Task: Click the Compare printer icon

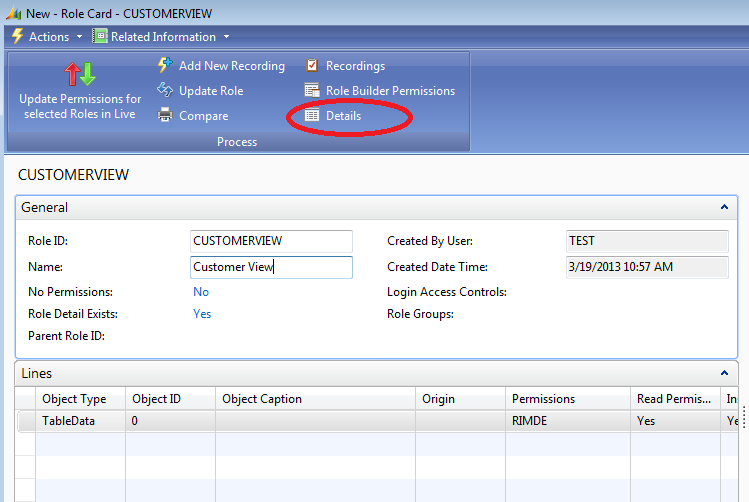Action: 165,116
